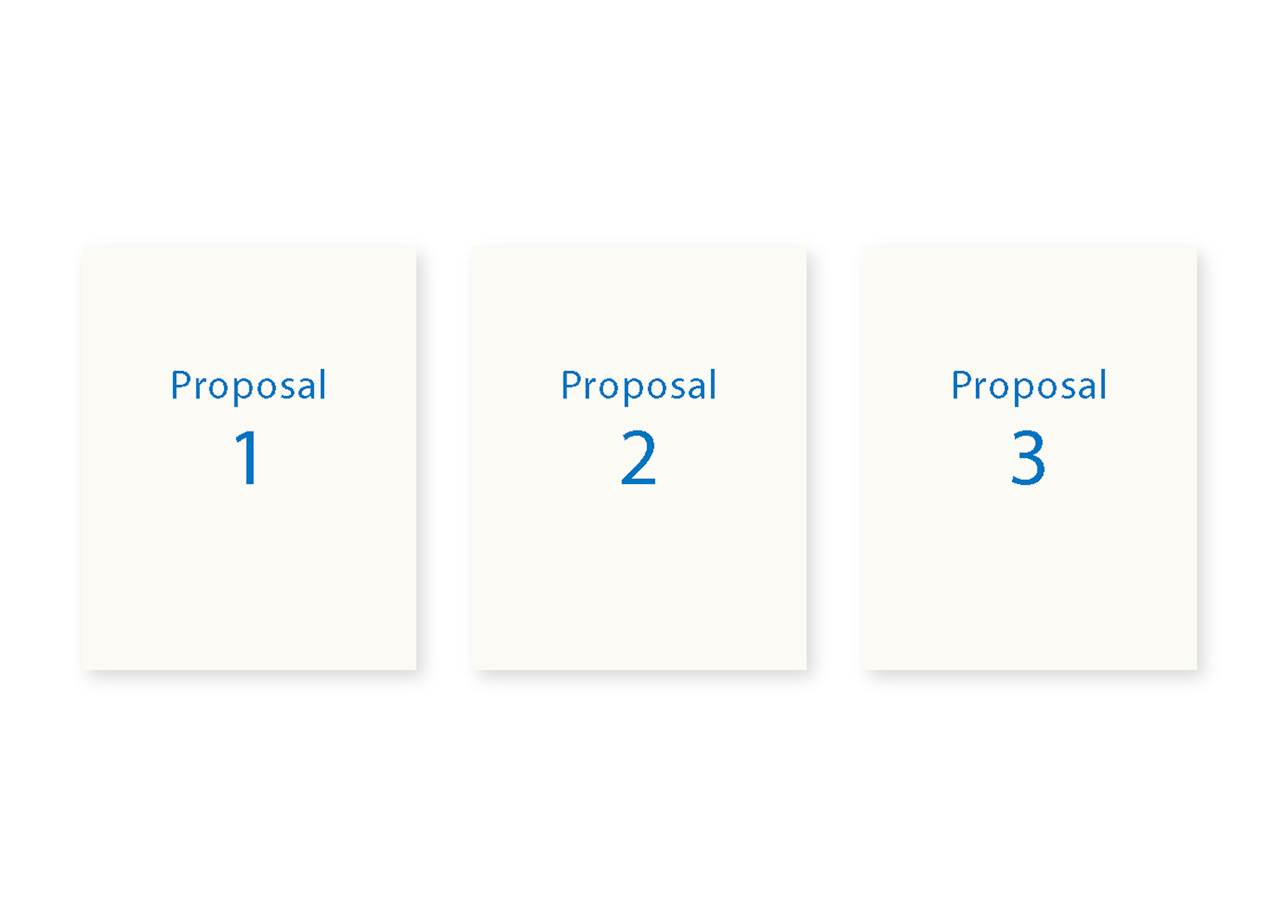This screenshot has height=907, width=1280.
Task: Click the word Proposal above number 2
Action: point(638,386)
